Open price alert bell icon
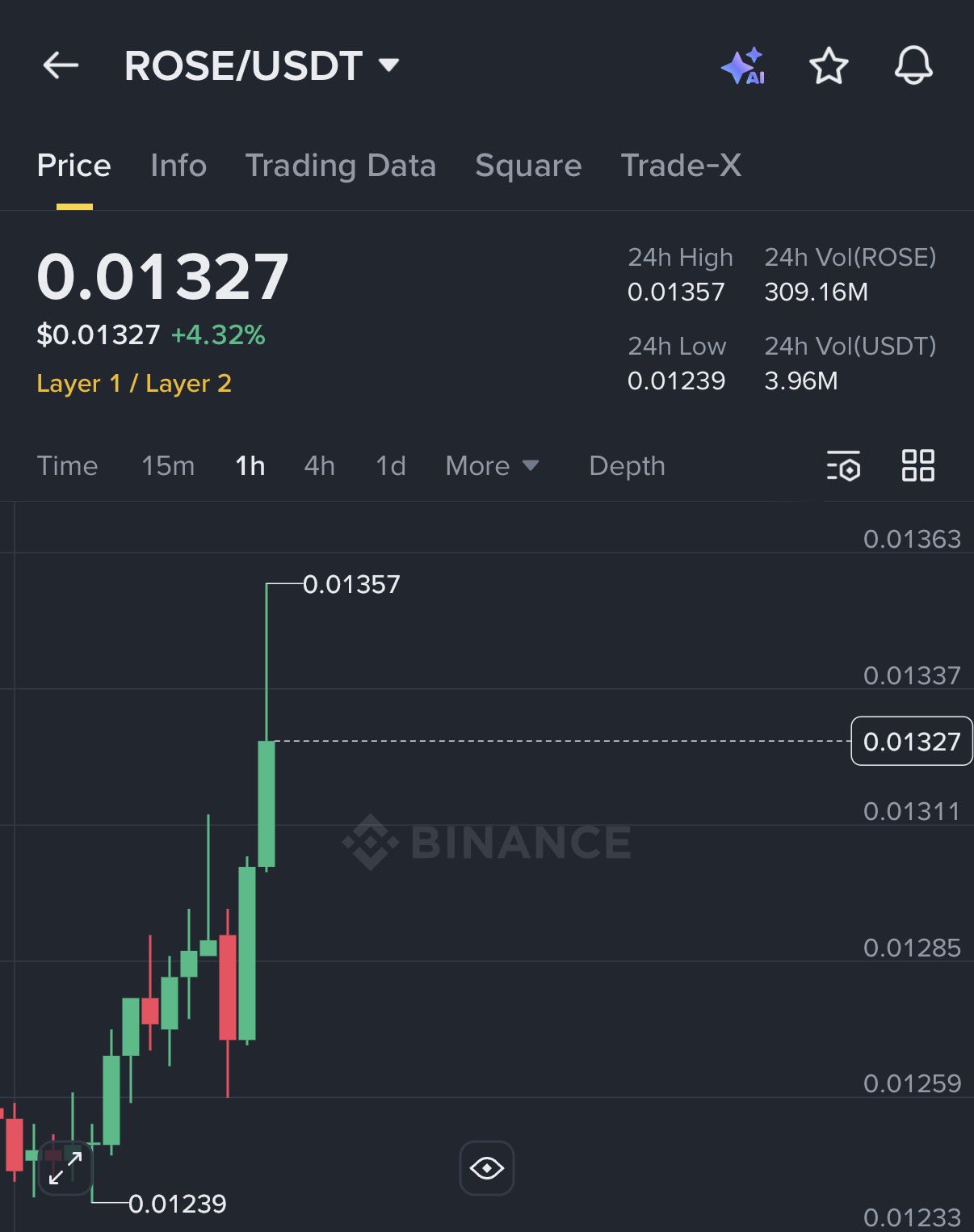Viewport: 974px width, 1232px height. click(913, 65)
